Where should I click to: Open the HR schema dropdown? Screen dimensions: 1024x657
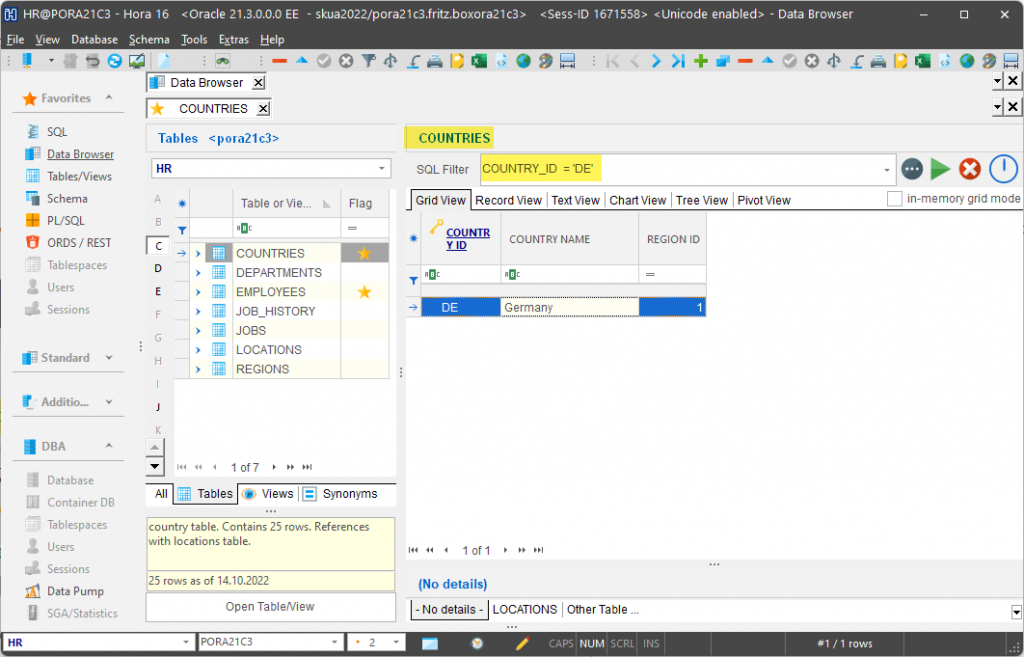[x=380, y=168]
